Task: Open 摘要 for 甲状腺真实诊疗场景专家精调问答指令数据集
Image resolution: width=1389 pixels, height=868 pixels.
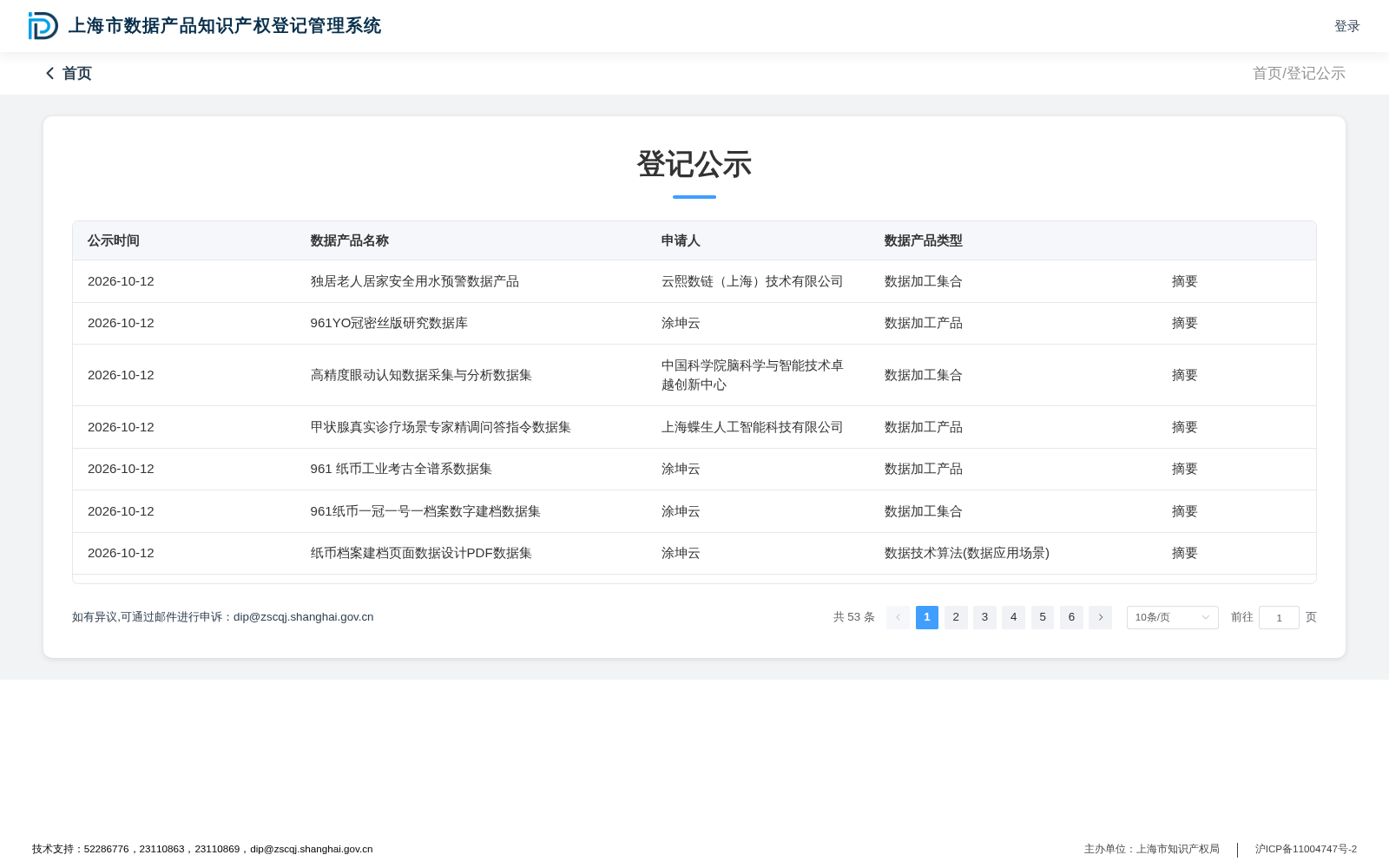Action: [x=1184, y=427]
